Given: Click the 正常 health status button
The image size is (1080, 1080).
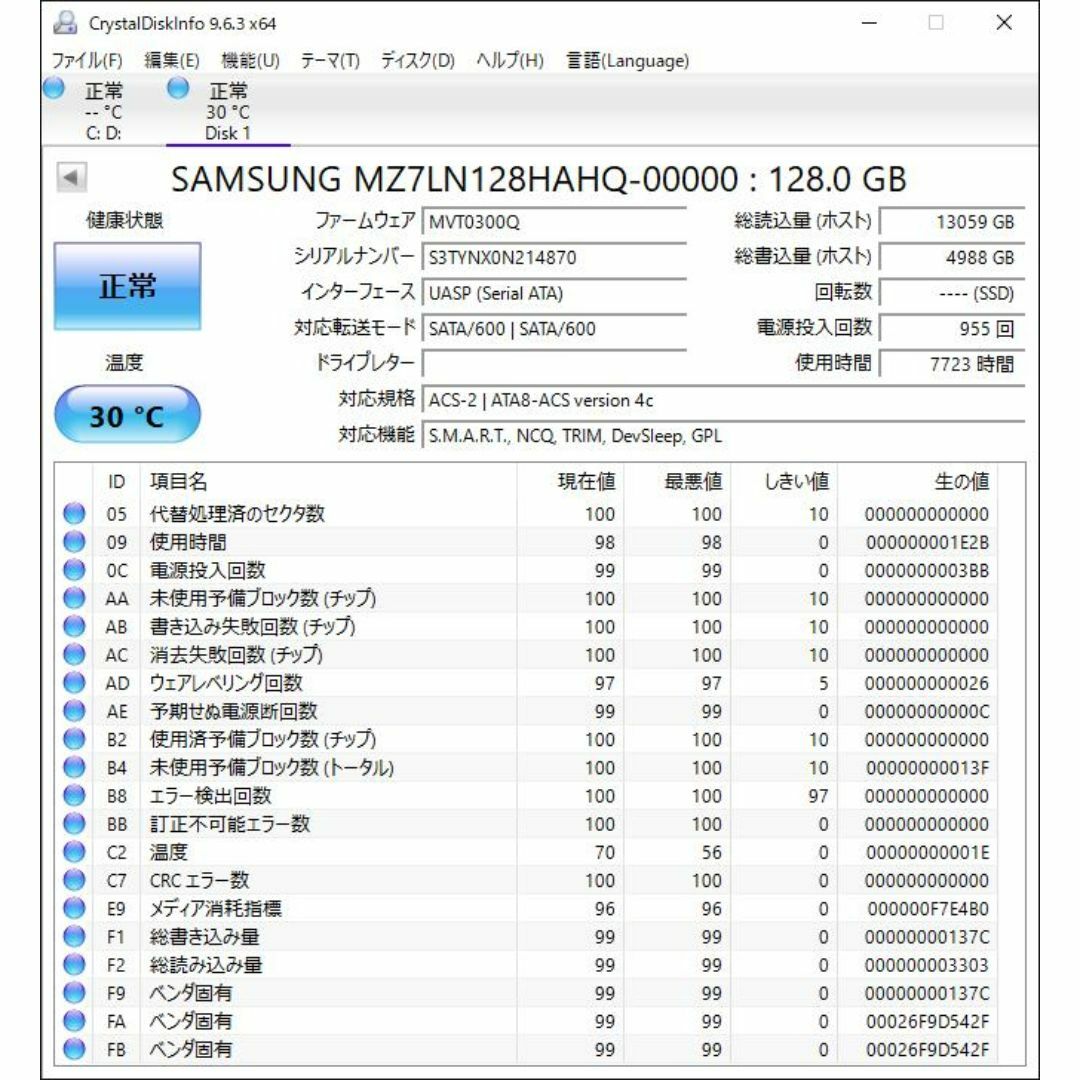Looking at the screenshot, I should 127,286.
